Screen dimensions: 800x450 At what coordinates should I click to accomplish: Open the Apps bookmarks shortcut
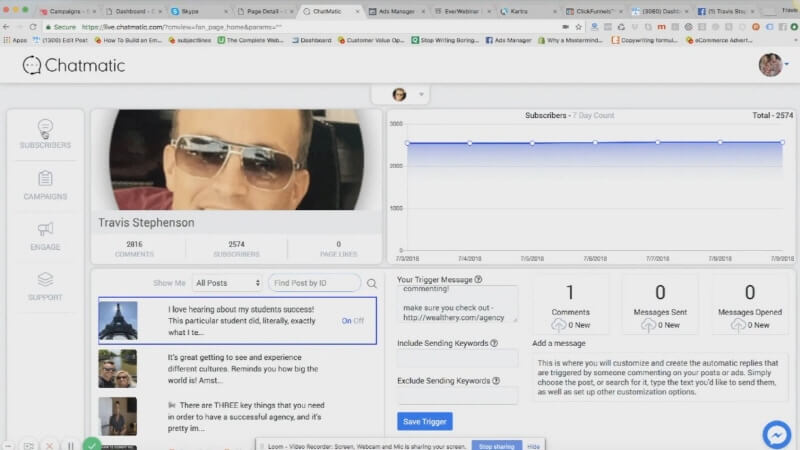15,40
